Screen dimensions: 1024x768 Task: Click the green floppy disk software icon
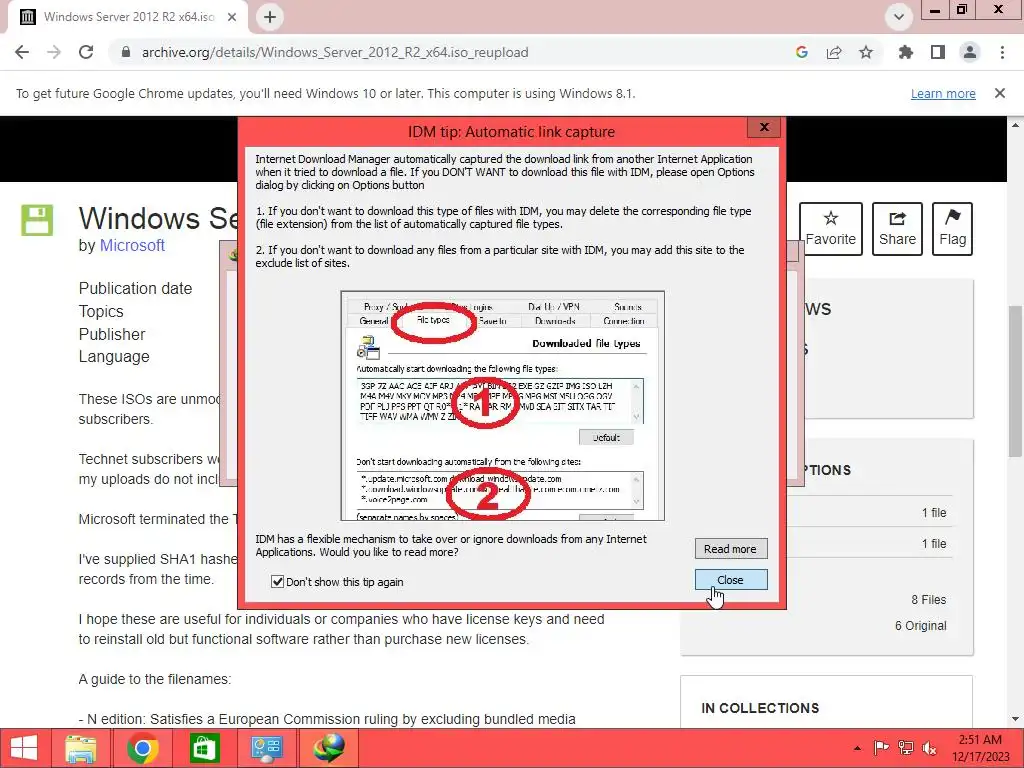[37, 220]
